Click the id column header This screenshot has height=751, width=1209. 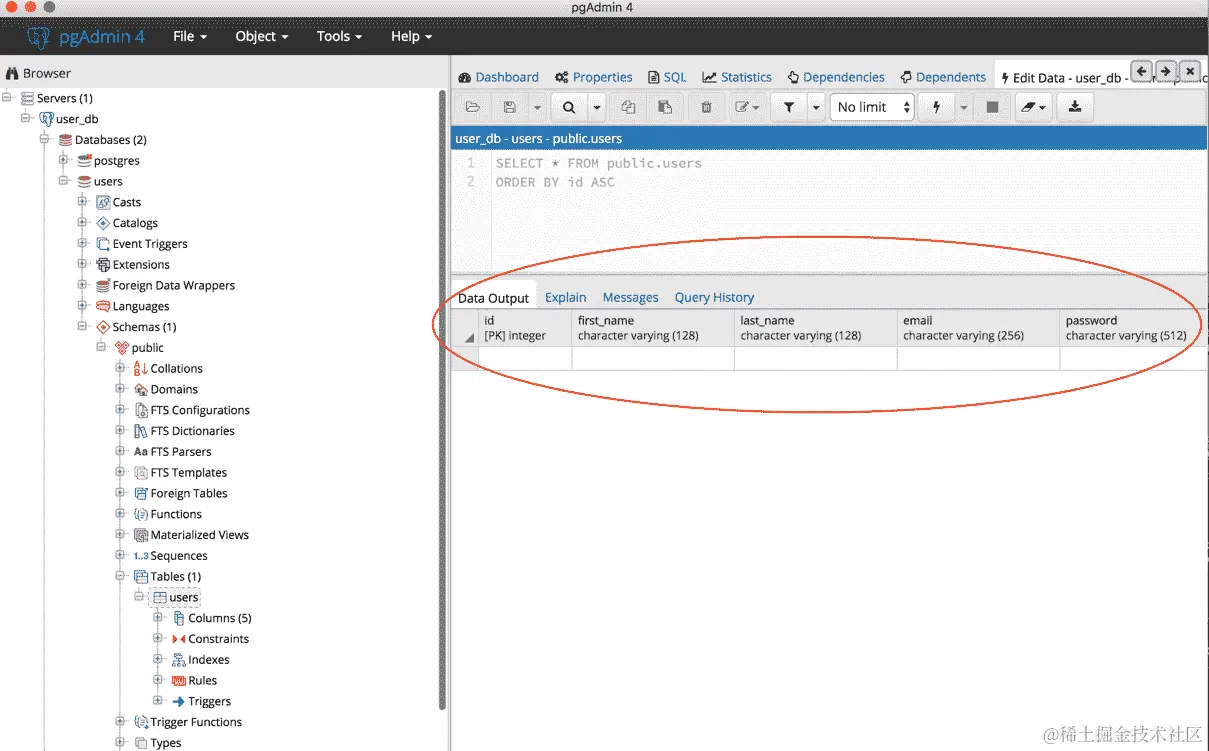[525, 328]
